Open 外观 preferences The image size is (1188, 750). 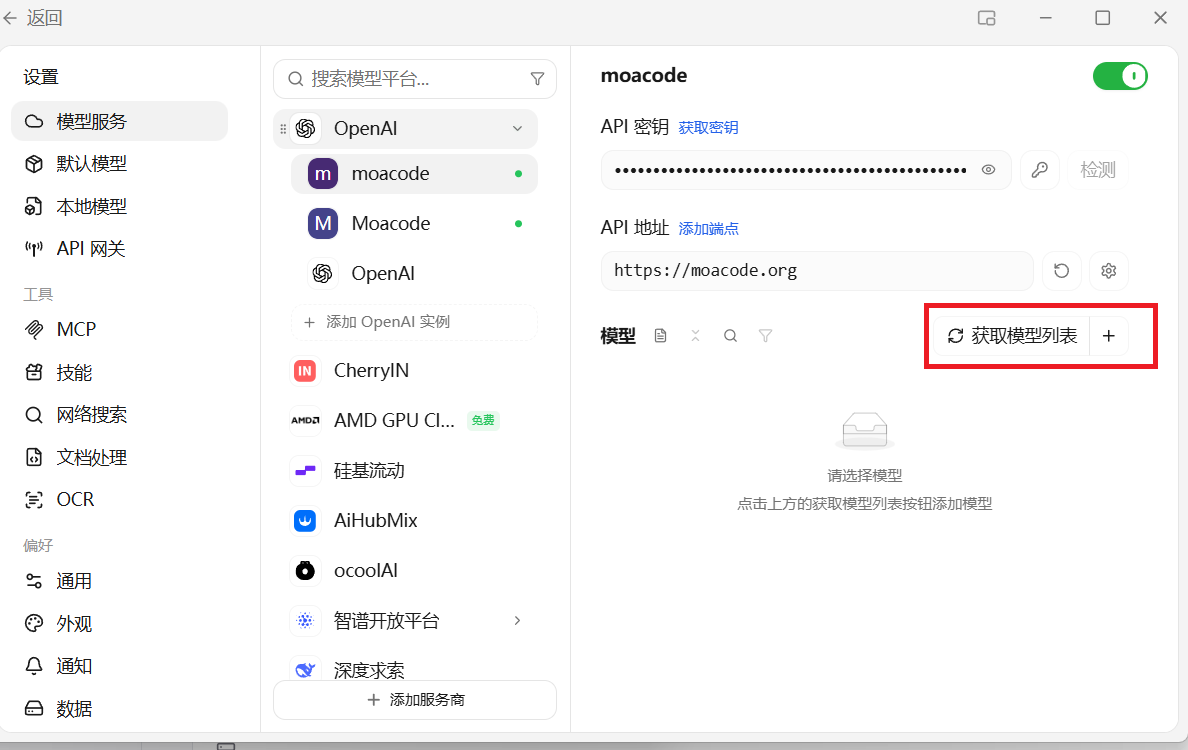[119, 623]
